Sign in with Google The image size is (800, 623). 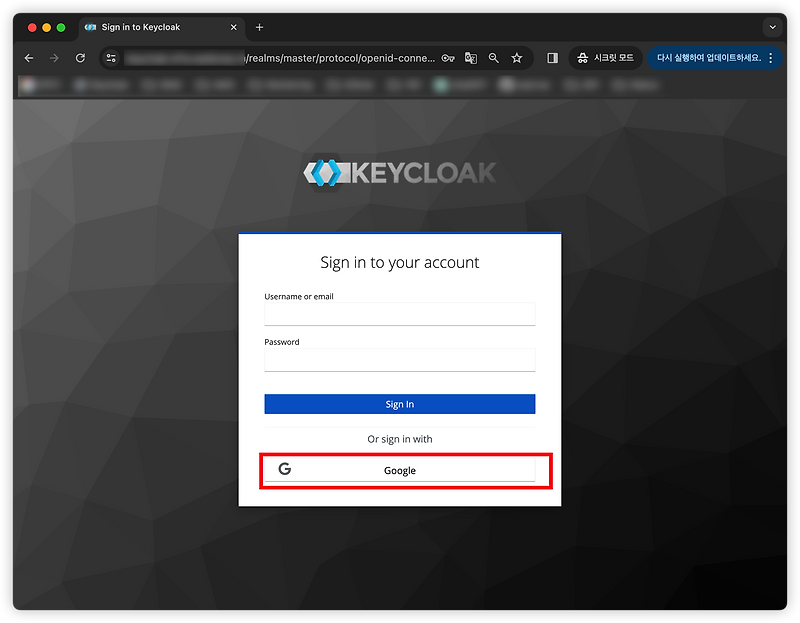pyautogui.click(x=400, y=469)
